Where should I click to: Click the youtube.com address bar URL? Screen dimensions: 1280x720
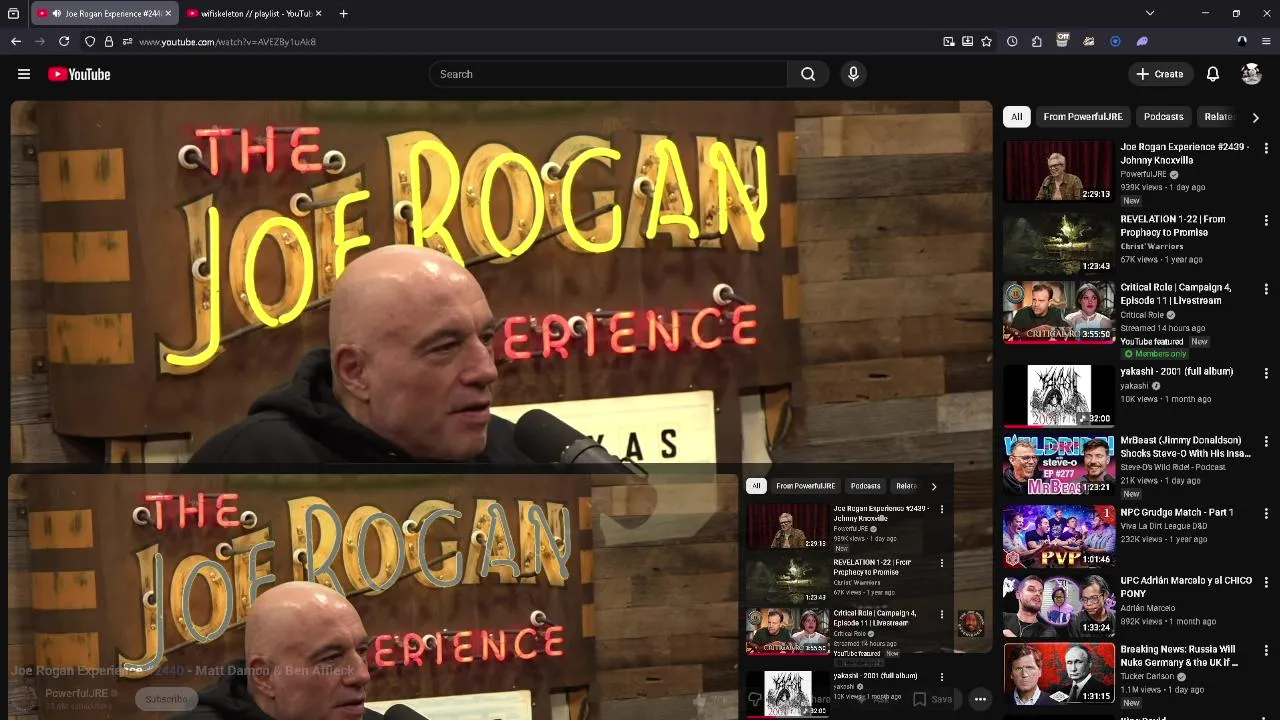coord(227,42)
